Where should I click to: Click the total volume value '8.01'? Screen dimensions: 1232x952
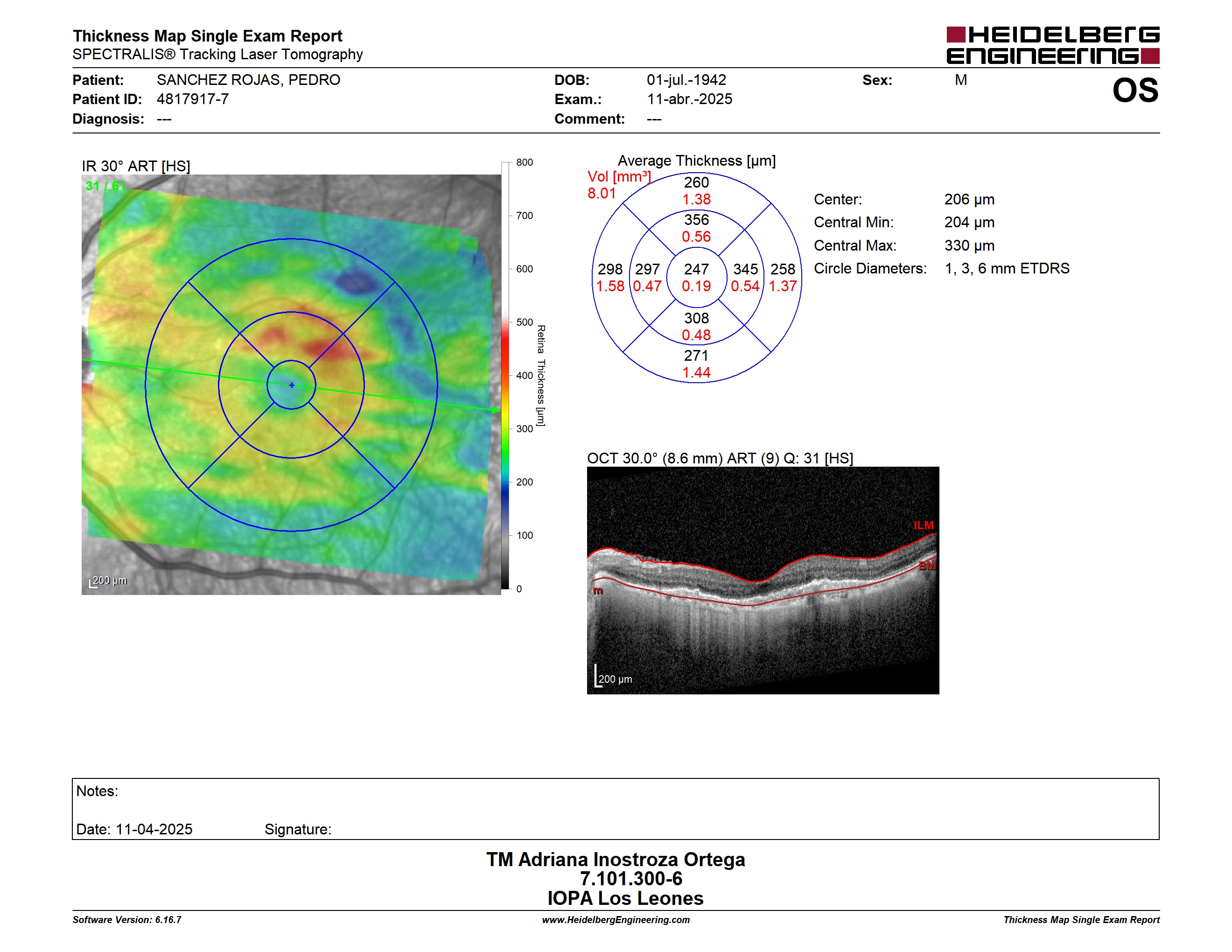602,194
